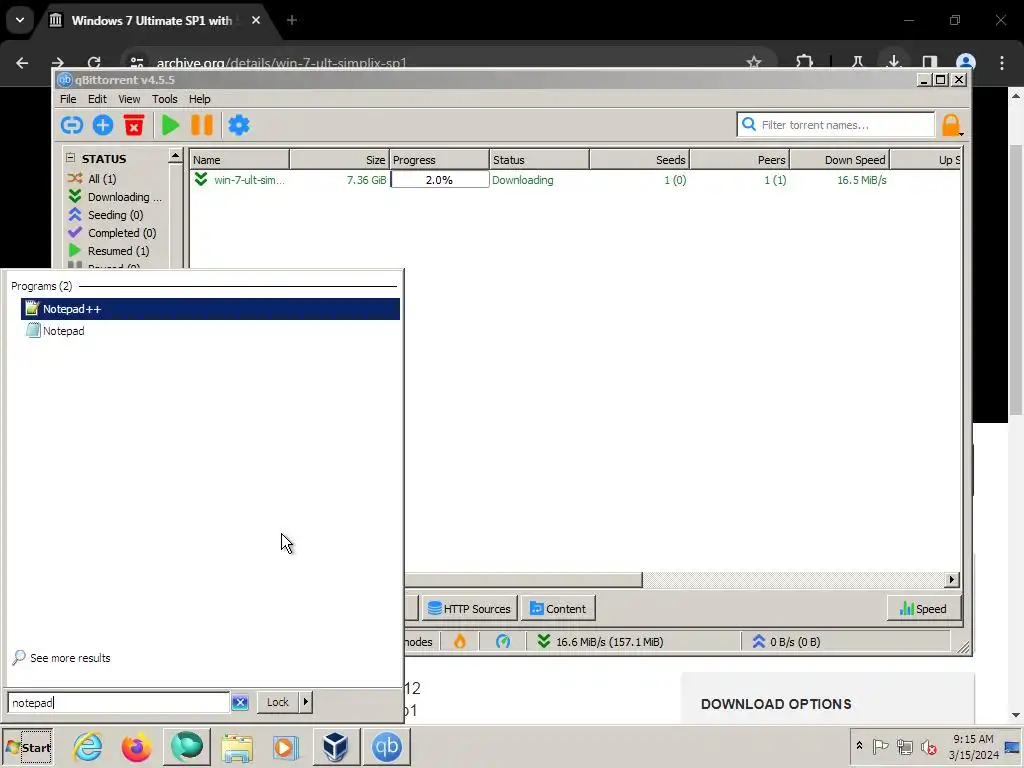Switch to the HTTP Sources tab

470,609
